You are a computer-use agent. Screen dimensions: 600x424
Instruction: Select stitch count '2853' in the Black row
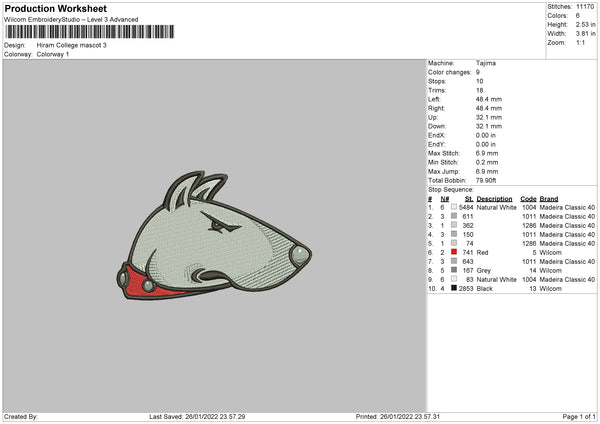coord(466,289)
